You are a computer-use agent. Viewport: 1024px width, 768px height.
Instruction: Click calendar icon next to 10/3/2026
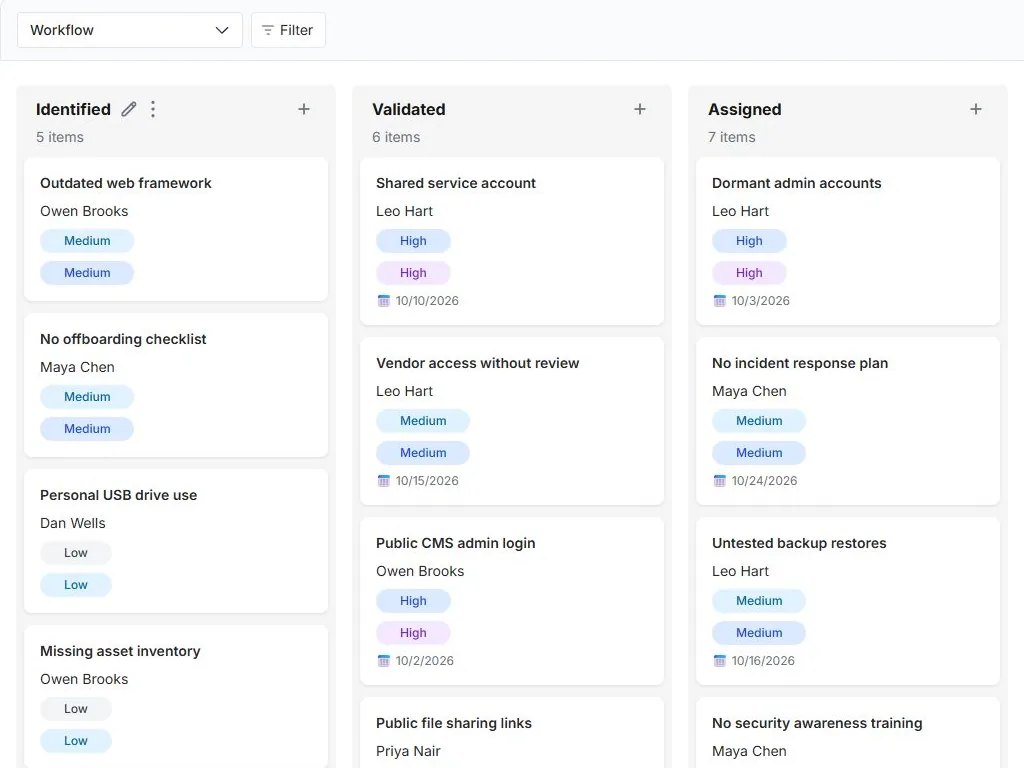[x=720, y=300]
